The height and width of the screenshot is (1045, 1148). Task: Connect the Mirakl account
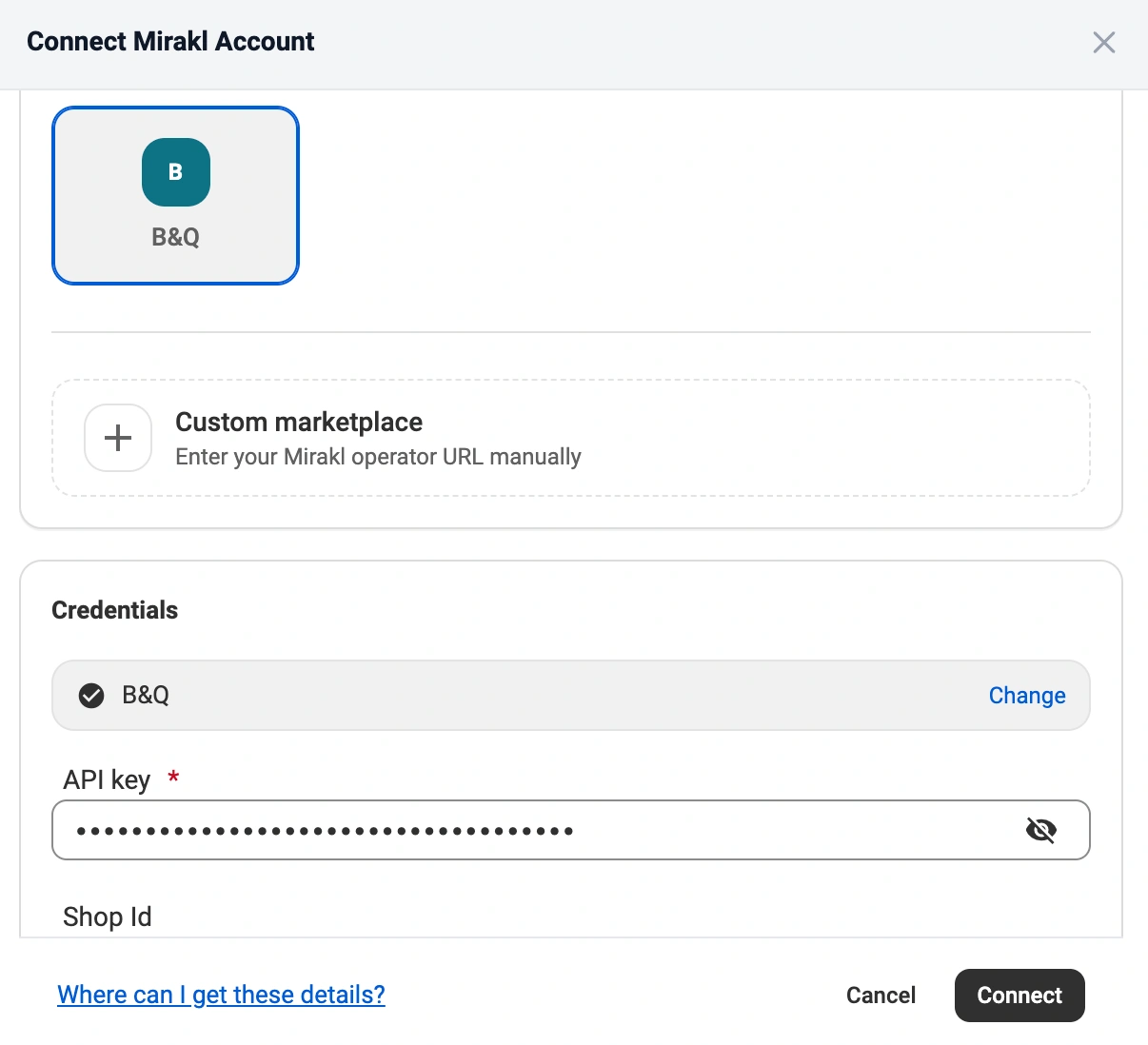1019,996
